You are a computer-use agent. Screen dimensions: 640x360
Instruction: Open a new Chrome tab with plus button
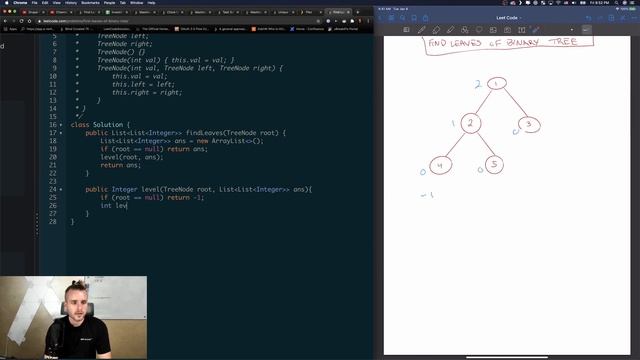pyautogui.click(x=358, y=12)
